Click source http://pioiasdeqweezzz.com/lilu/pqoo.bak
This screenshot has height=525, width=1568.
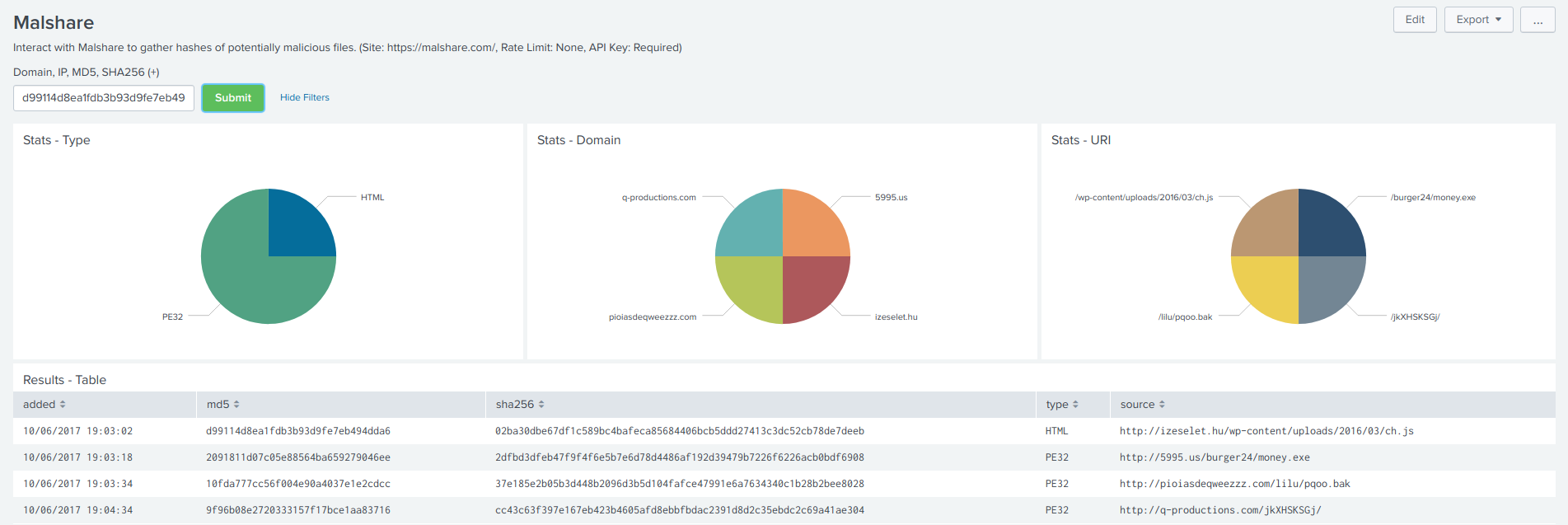[x=1235, y=484]
